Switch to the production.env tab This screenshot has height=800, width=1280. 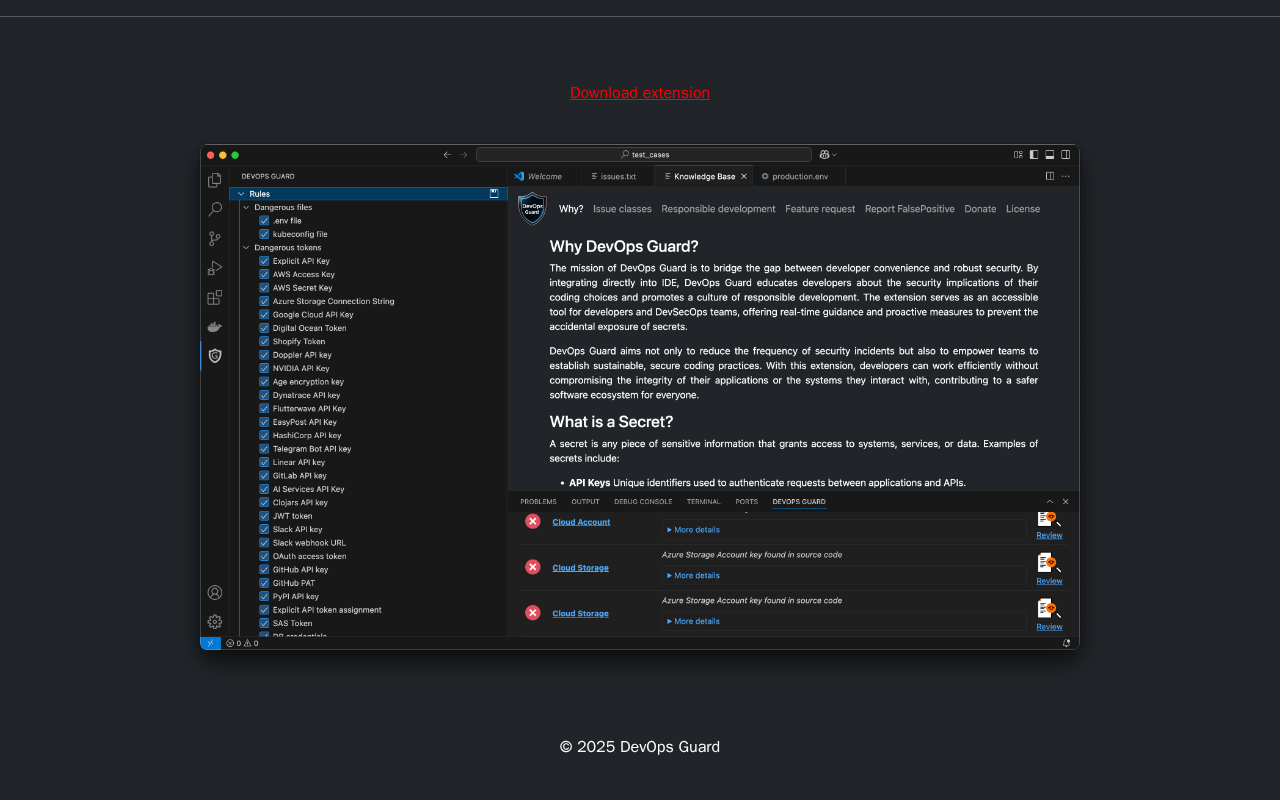(x=795, y=176)
